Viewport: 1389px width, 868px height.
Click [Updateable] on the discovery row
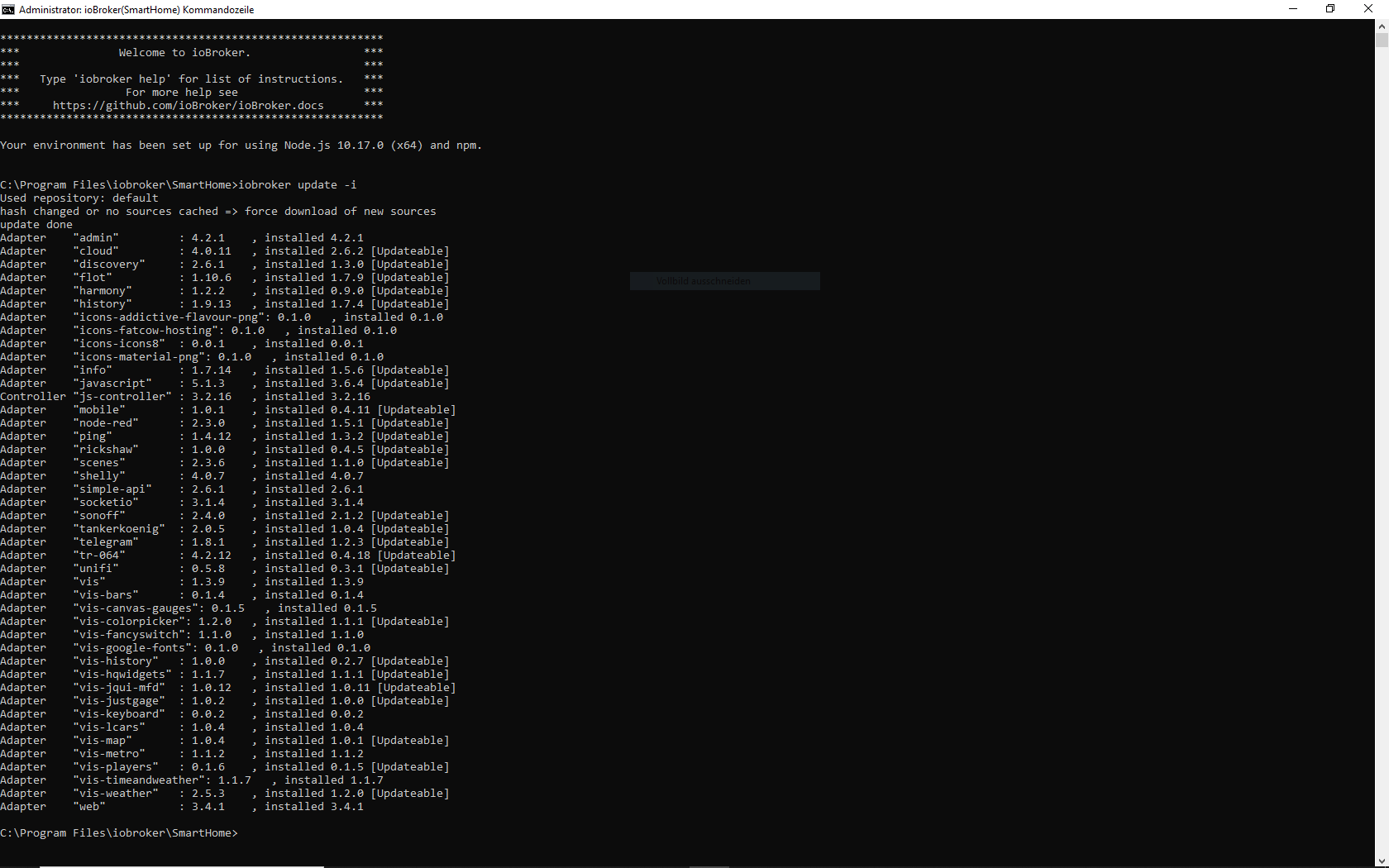click(x=410, y=265)
